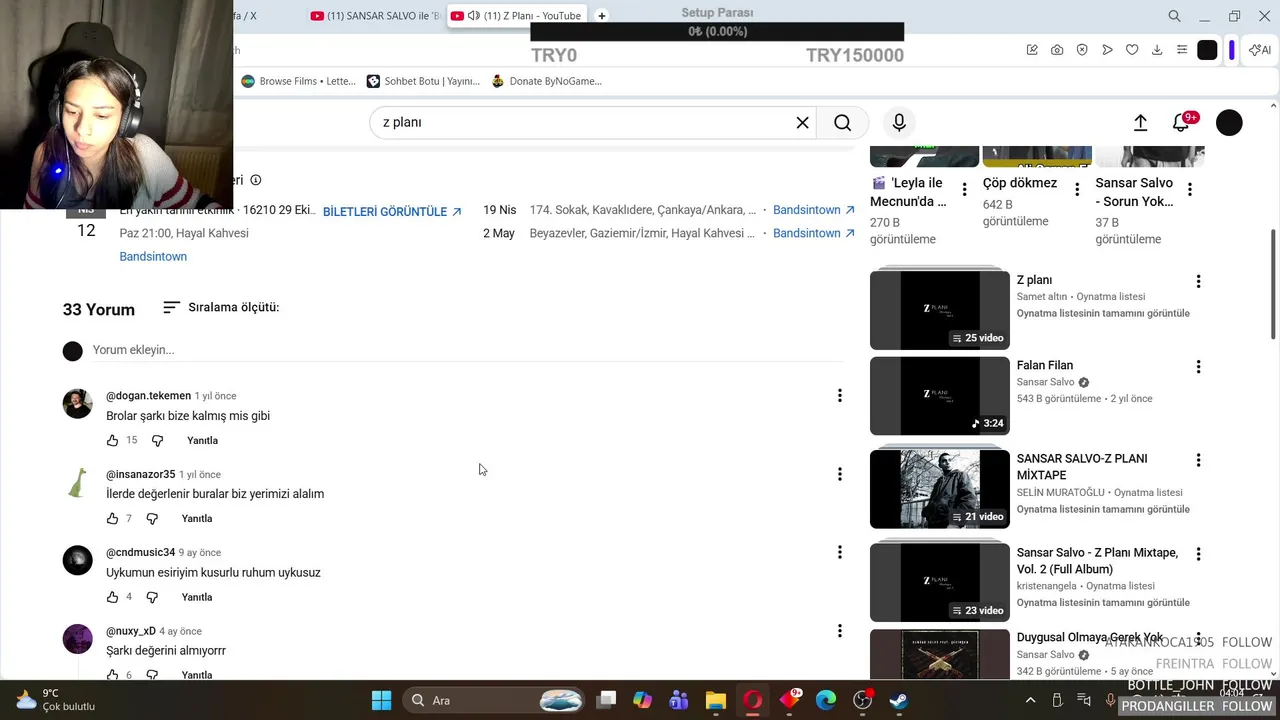The image size is (1280, 720).
Task: Open the browser easy setup sliders icon
Action: [1182, 50]
